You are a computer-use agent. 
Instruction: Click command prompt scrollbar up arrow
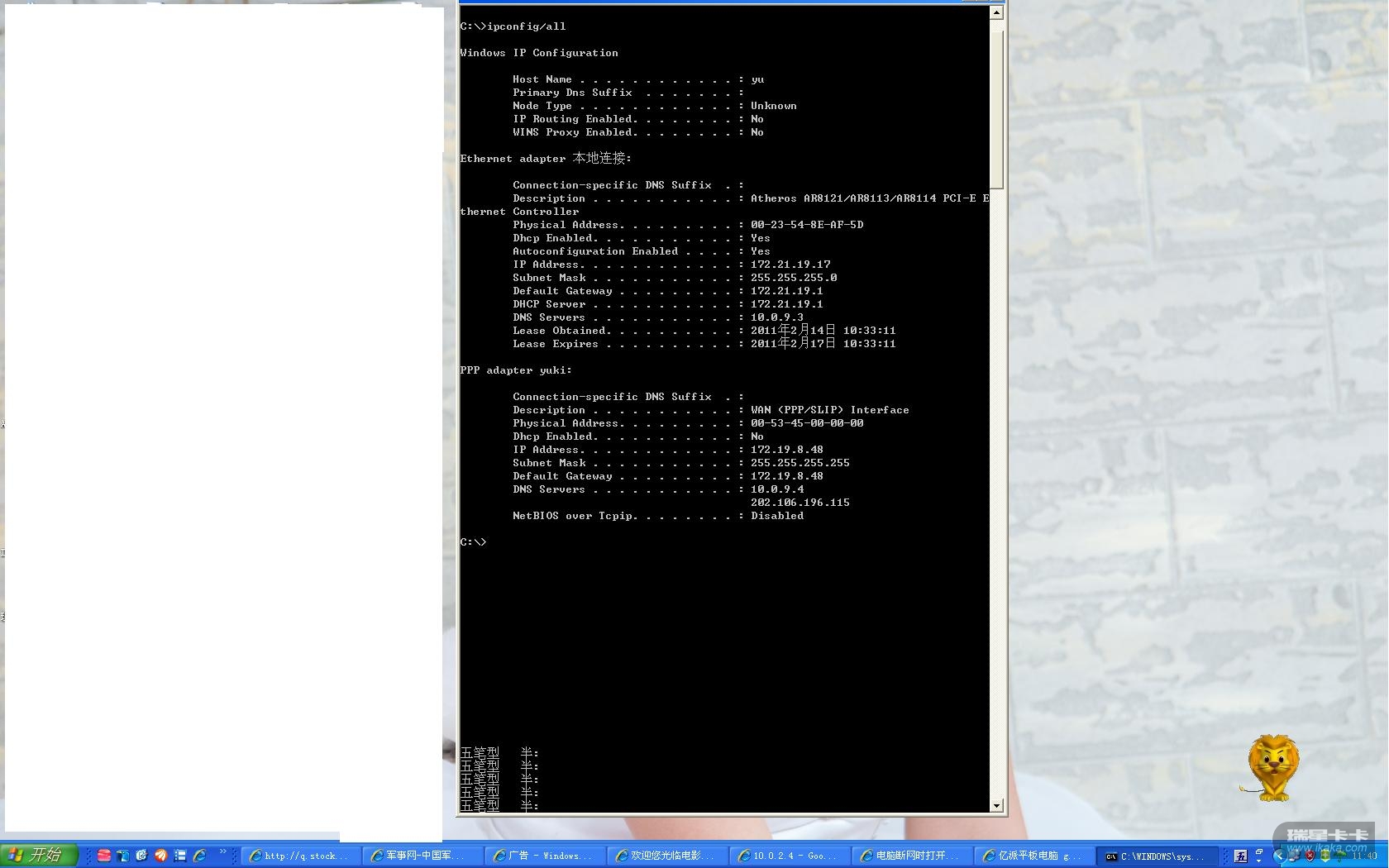click(996, 12)
